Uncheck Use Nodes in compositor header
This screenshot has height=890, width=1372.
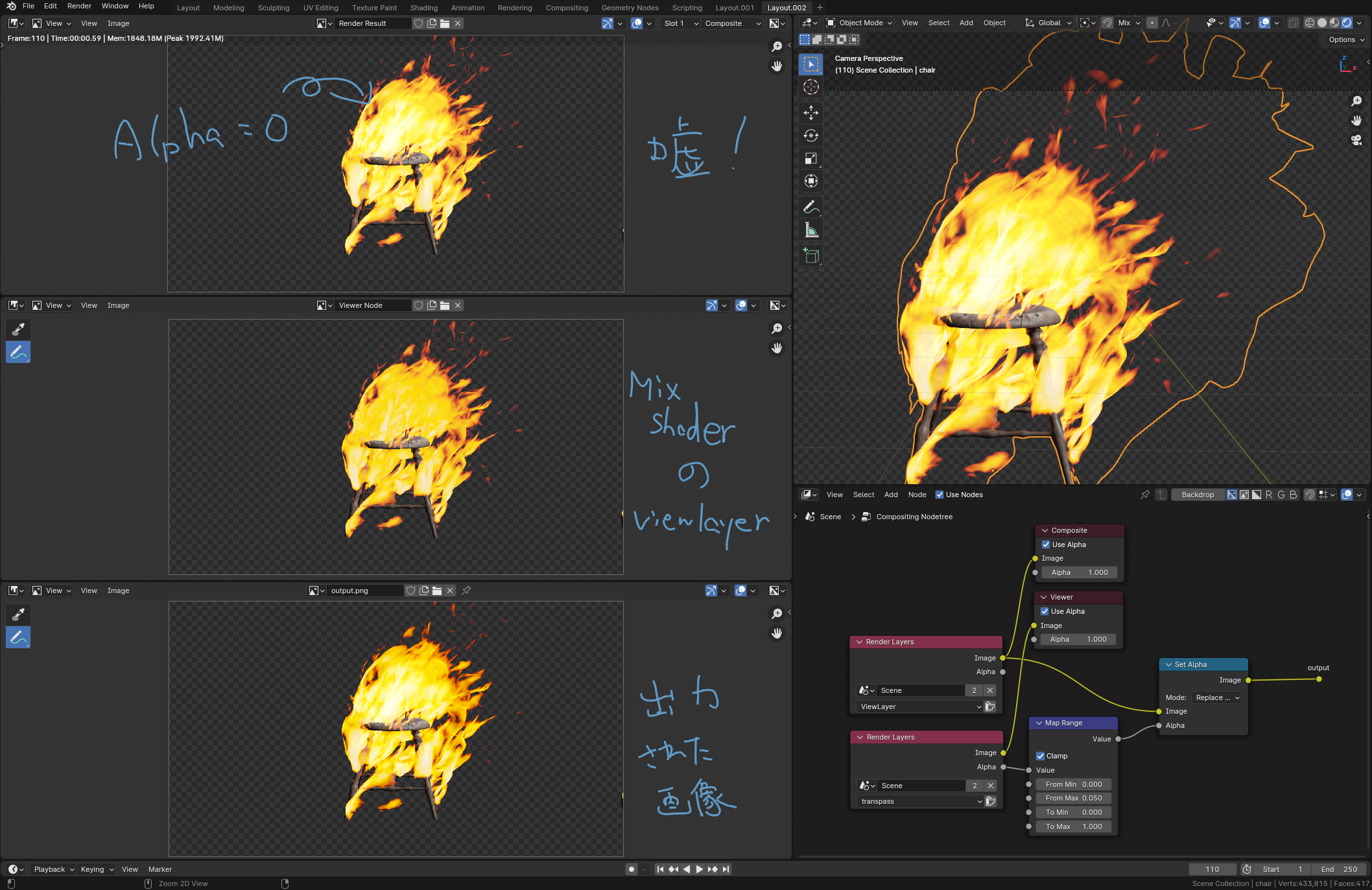pyautogui.click(x=940, y=495)
